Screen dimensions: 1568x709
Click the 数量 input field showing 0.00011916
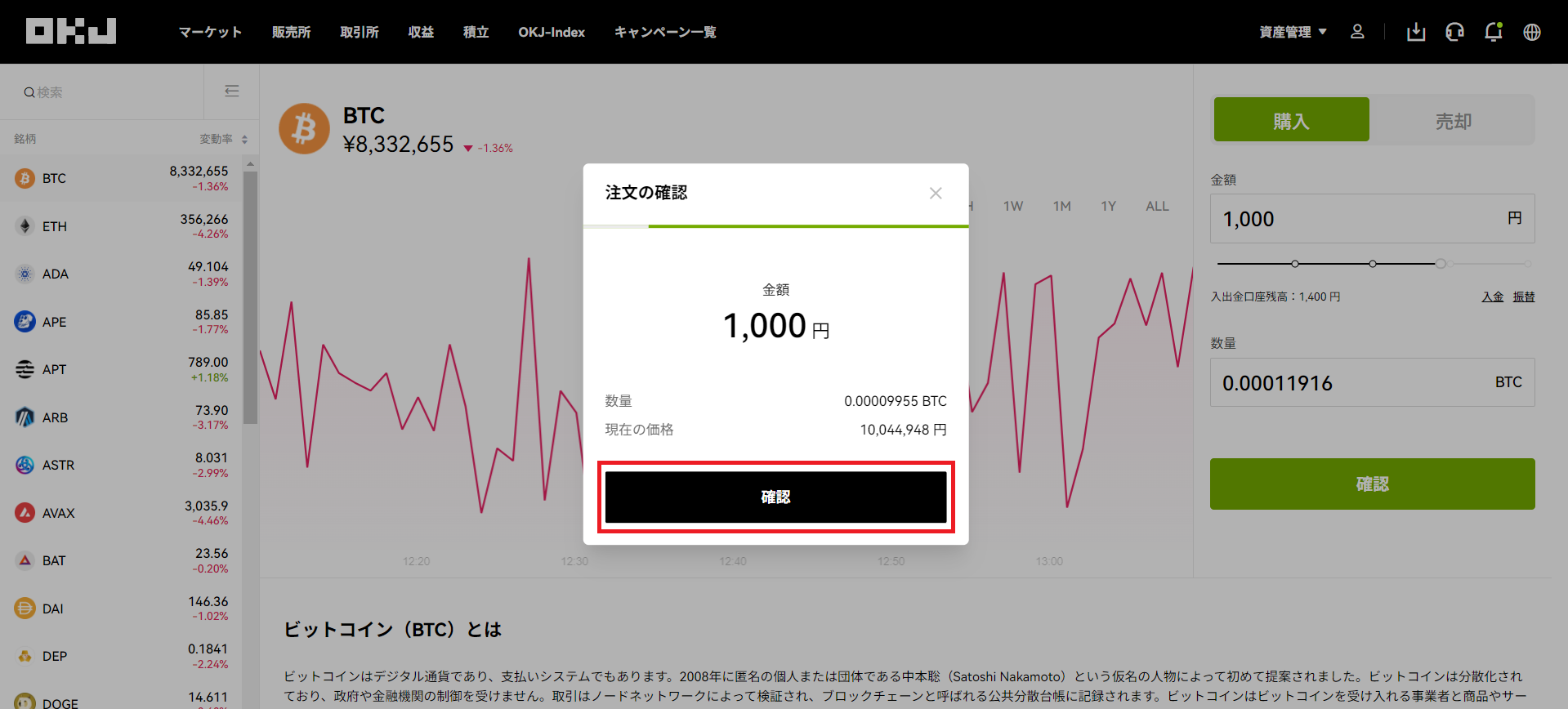(x=1372, y=382)
